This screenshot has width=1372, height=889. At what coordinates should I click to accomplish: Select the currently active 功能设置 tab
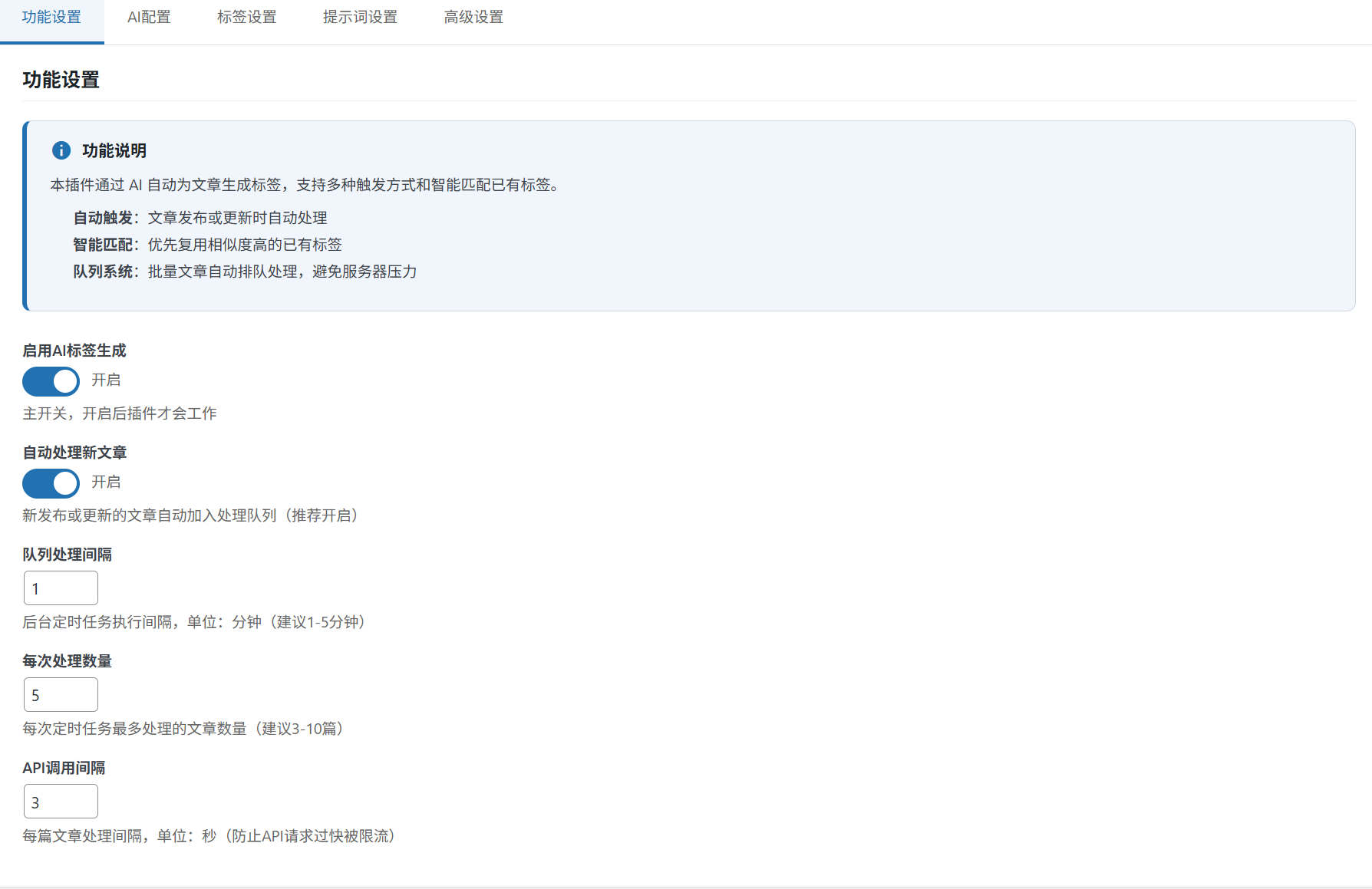tap(51, 18)
